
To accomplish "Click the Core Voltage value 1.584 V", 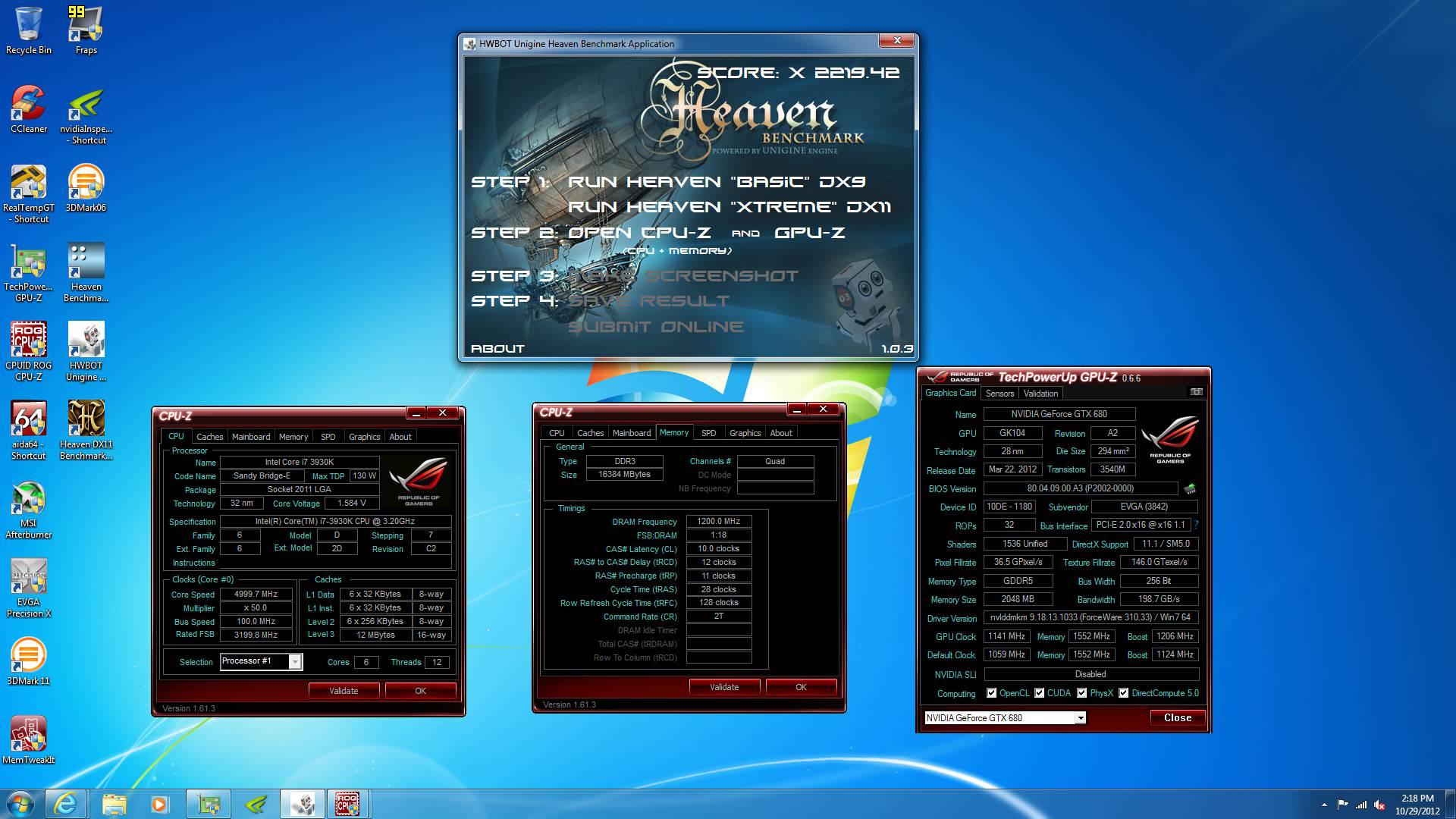I will 352,503.
